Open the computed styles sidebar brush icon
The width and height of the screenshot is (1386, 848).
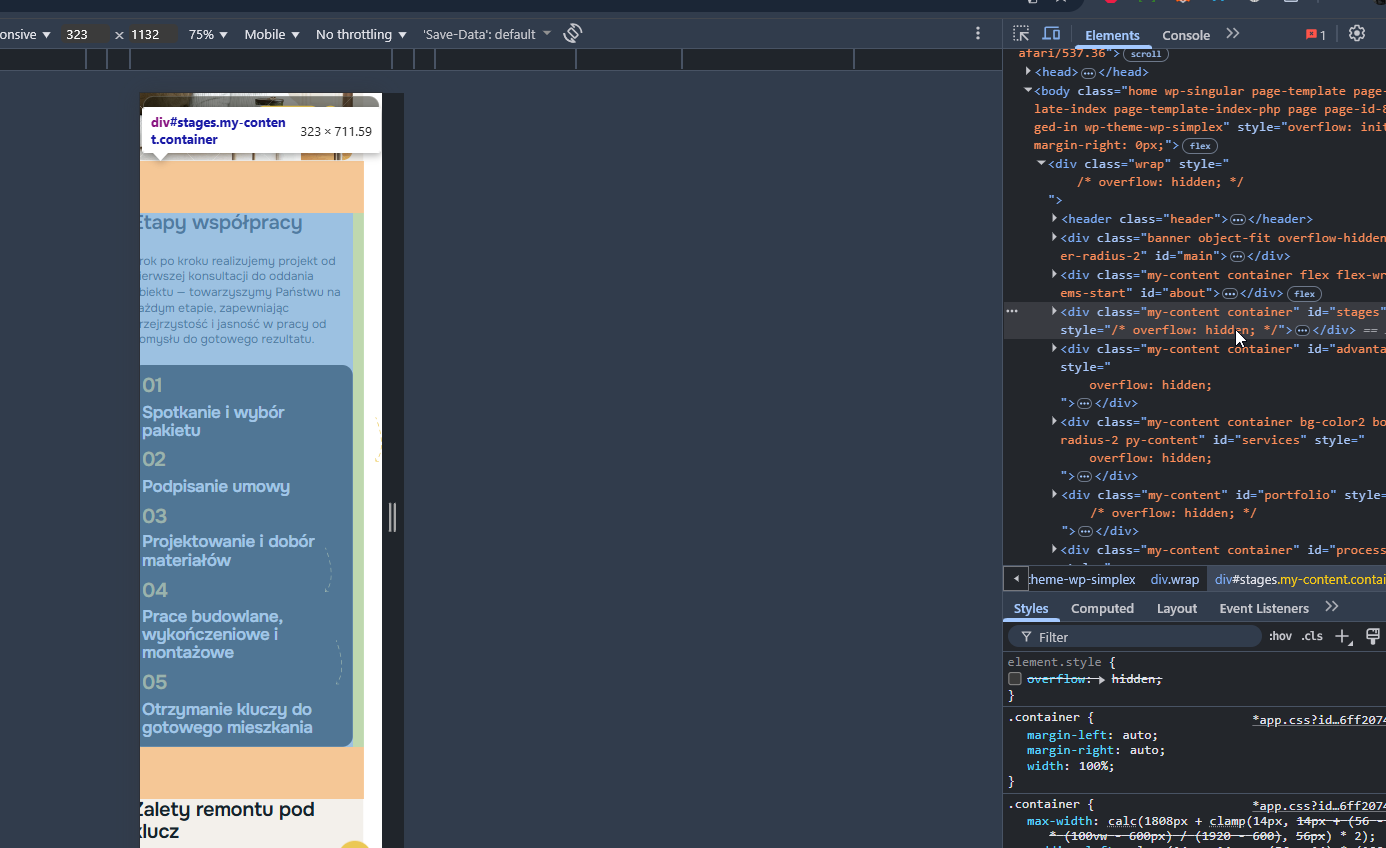point(1373,637)
